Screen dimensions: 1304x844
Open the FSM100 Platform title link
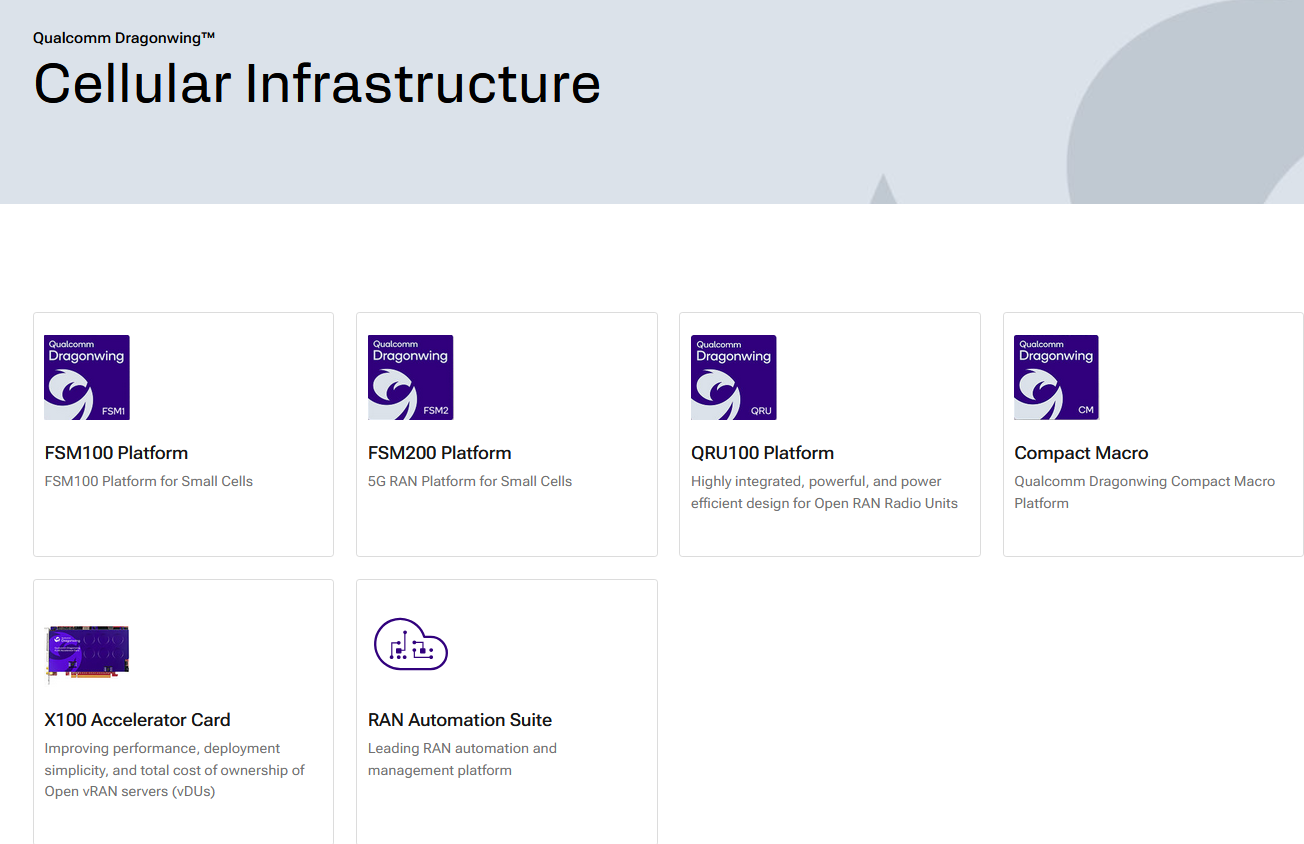pyautogui.click(x=116, y=453)
